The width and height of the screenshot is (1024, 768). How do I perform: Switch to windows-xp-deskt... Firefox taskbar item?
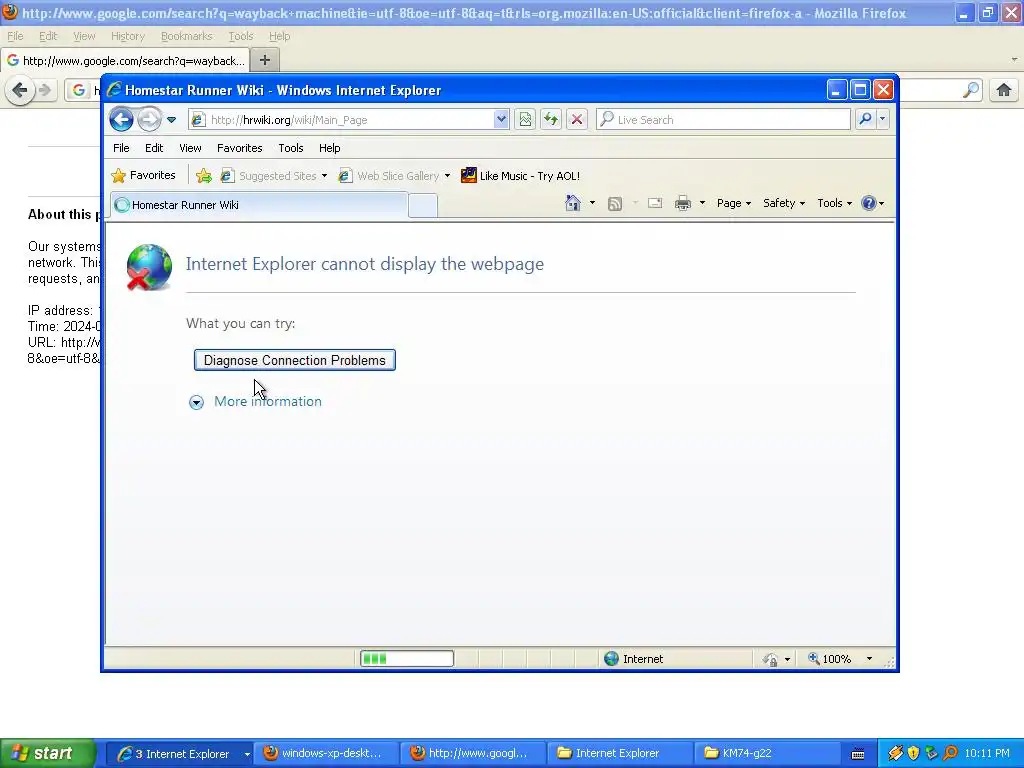click(325, 754)
